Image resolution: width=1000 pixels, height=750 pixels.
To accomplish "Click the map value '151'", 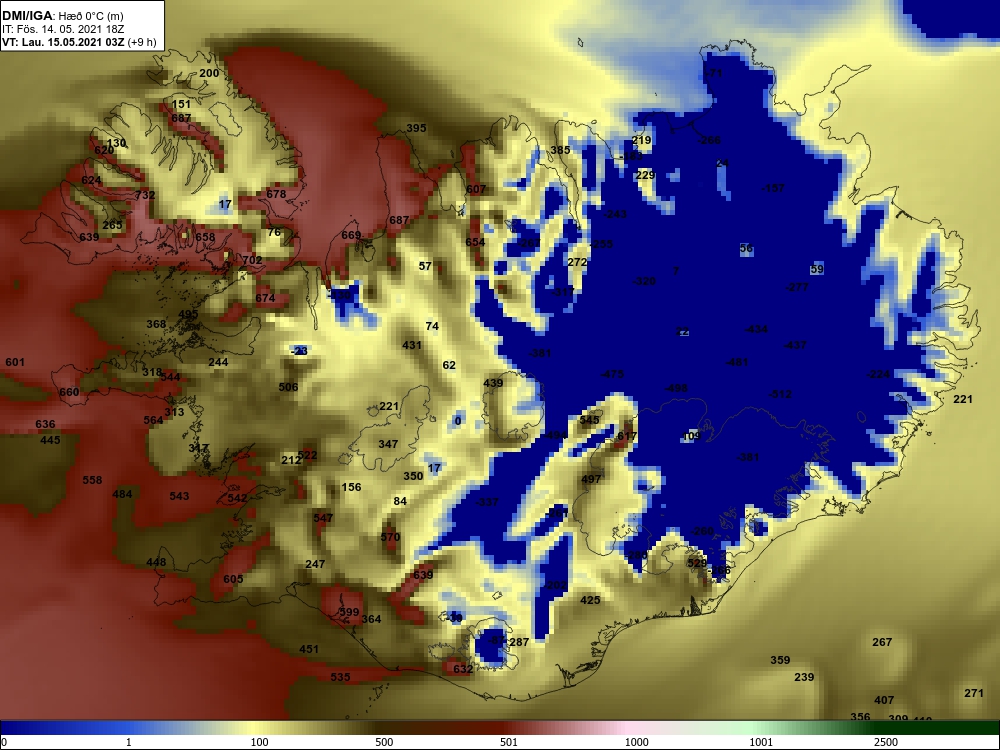I will point(181,105).
